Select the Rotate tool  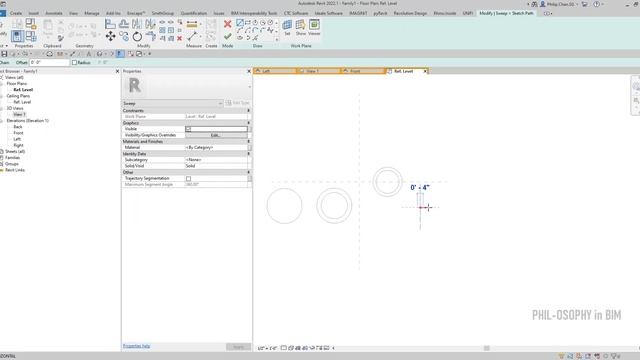point(137,37)
